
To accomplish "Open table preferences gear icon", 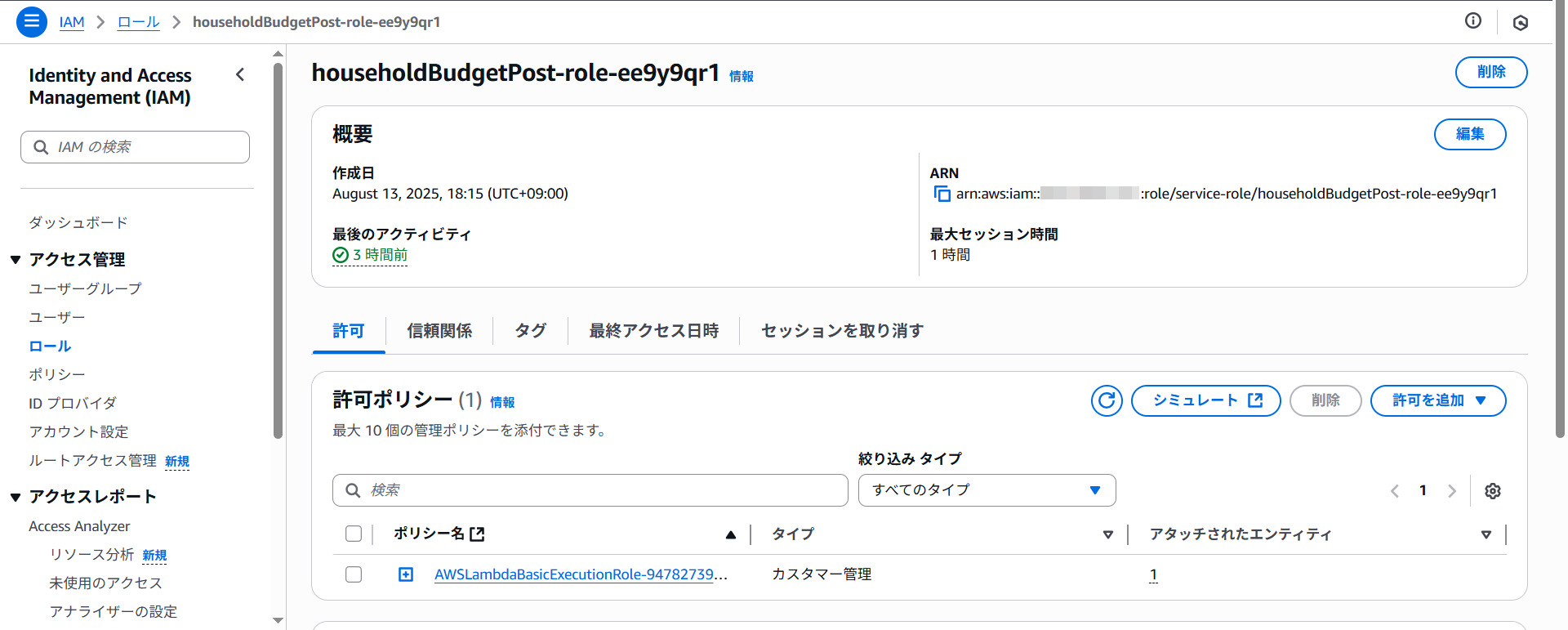I will (1492, 491).
